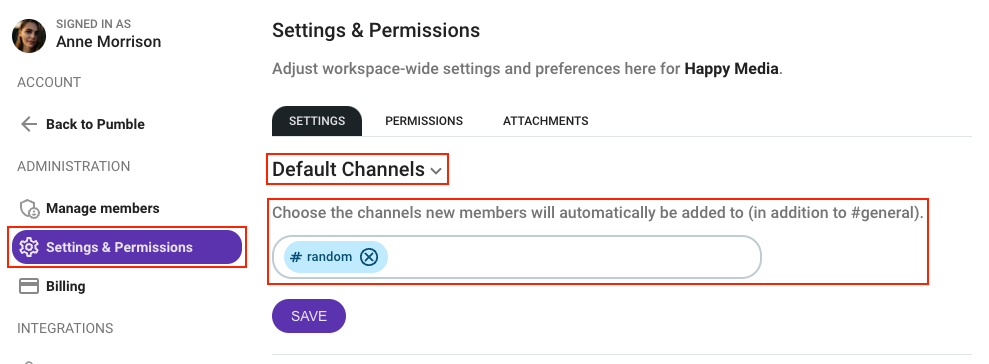
Task: Collapse the Default Channels chevron arrow
Action: pos(436,170)
